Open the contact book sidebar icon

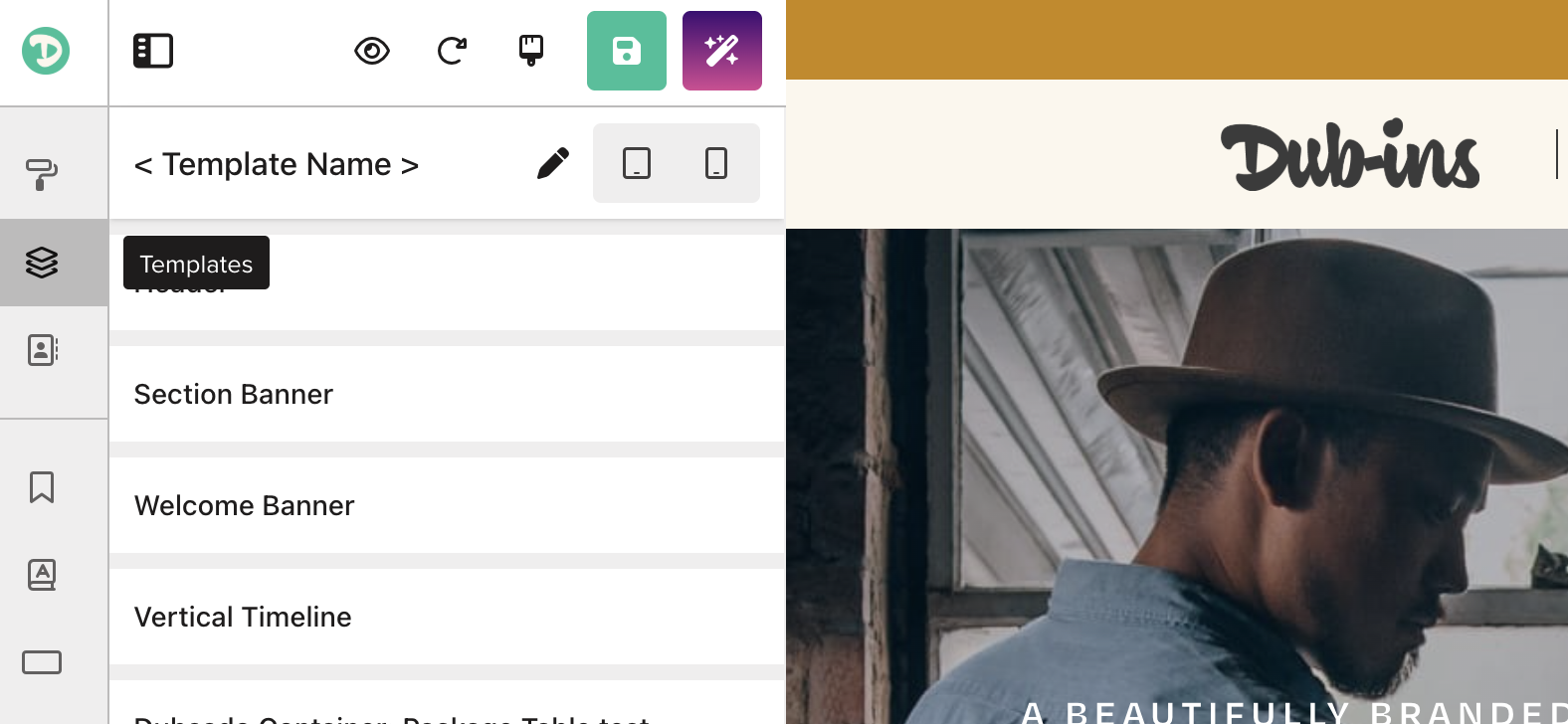pos(42,350)
